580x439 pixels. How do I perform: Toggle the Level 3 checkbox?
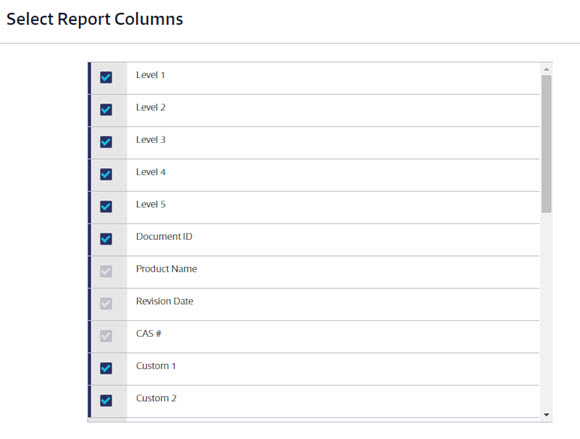click(106, 142)
